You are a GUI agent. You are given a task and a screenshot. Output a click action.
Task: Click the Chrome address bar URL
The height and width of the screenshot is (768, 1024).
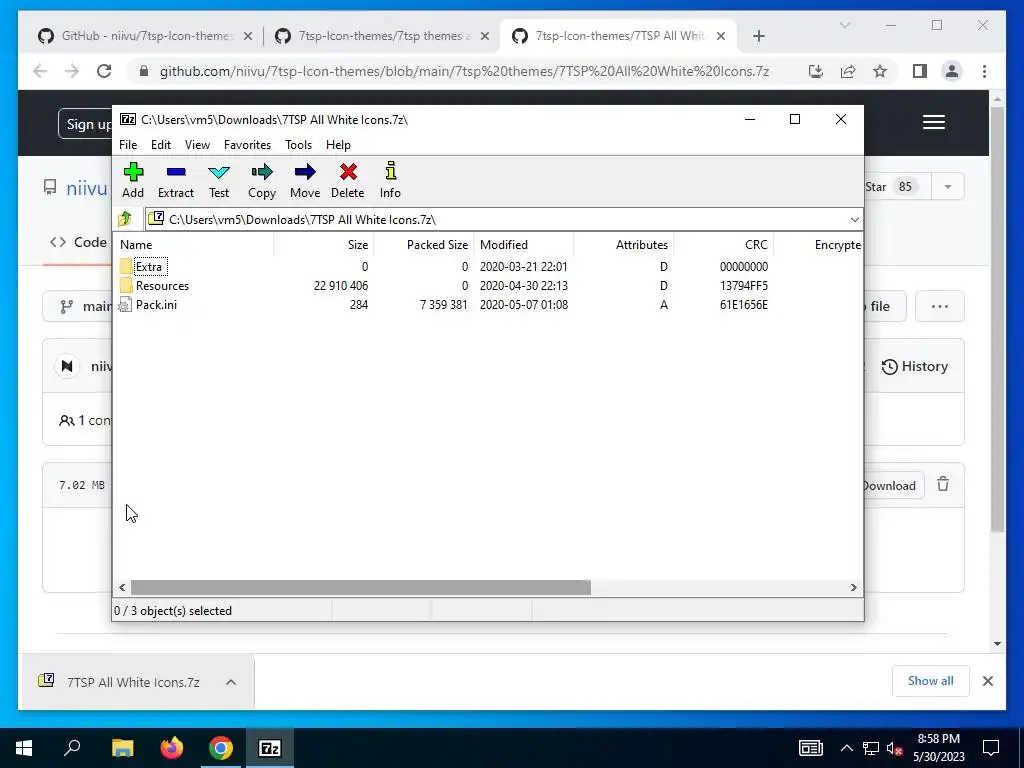pos(464,71)
